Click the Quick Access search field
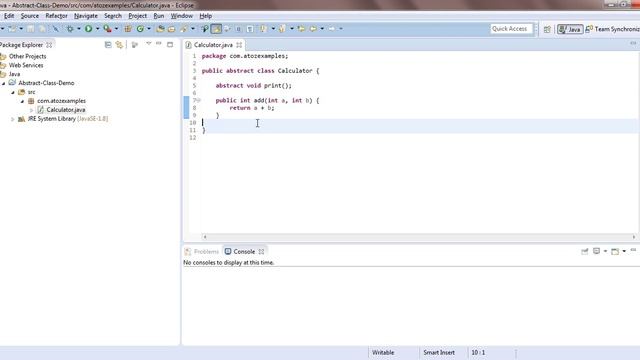Viewport: 640px width, 360px height. pyautogui.click(x=511, y=29)
